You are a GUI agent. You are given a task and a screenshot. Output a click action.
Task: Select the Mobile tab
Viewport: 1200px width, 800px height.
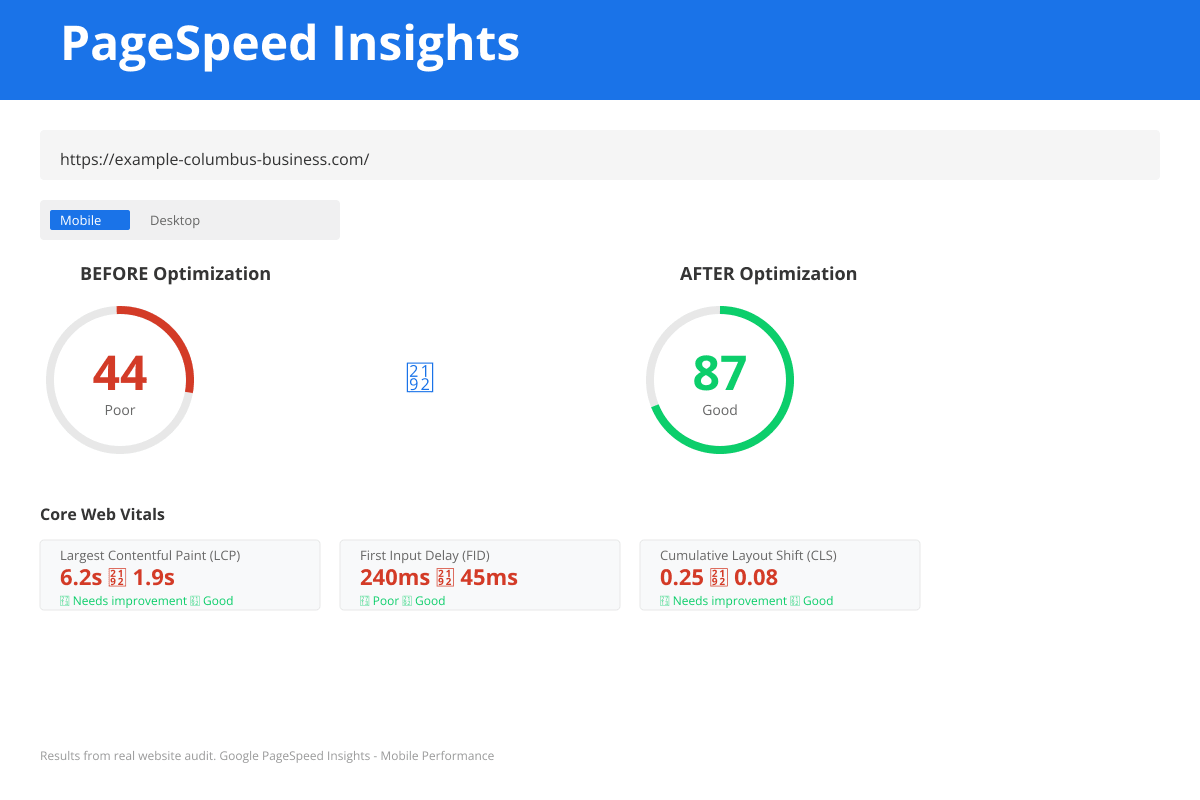click(90, 220)
